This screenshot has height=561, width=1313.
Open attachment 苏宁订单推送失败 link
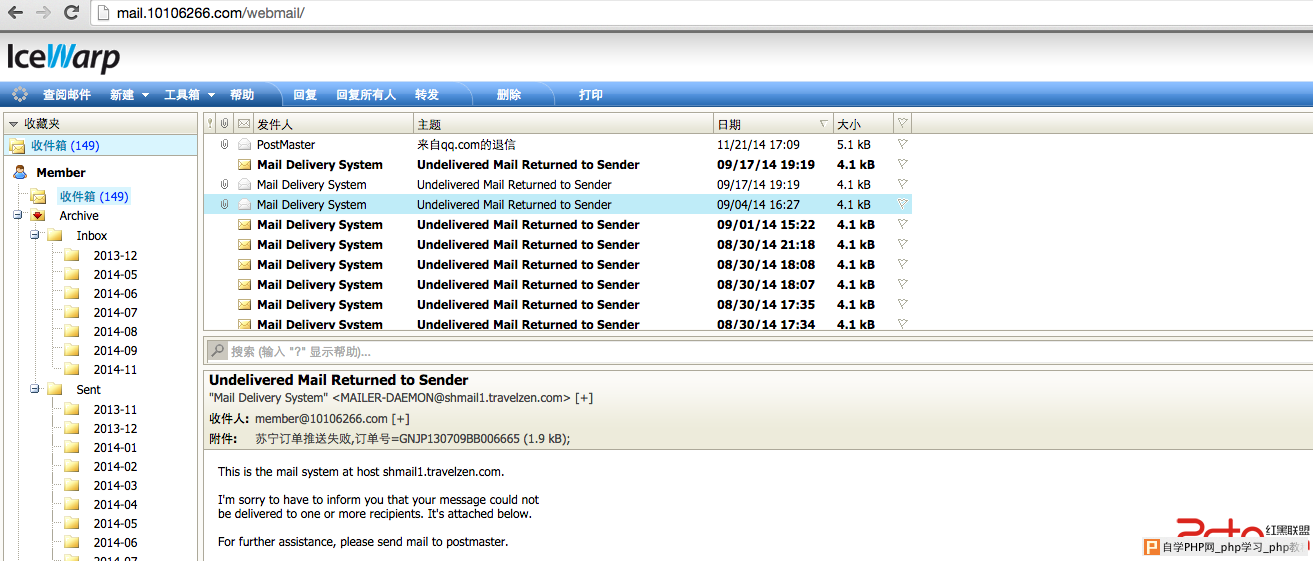[412, 439]
